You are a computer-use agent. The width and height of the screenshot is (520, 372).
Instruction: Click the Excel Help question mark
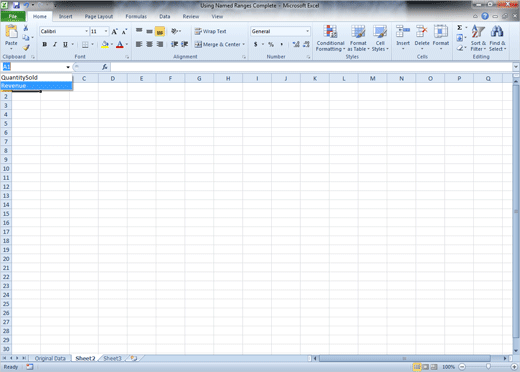[485, 16]
